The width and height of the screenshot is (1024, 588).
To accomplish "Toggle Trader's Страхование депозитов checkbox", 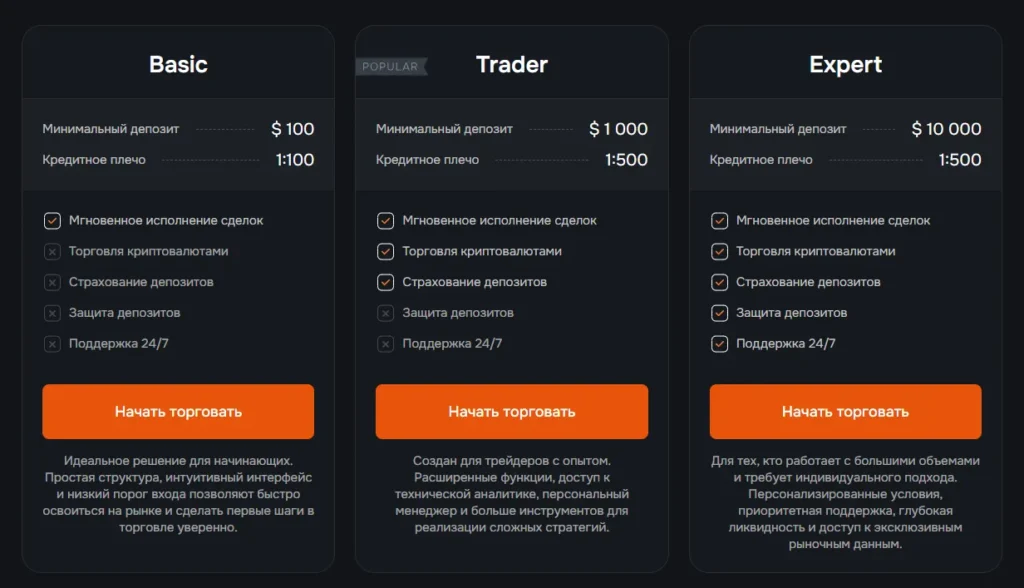I will pos(385,282).
